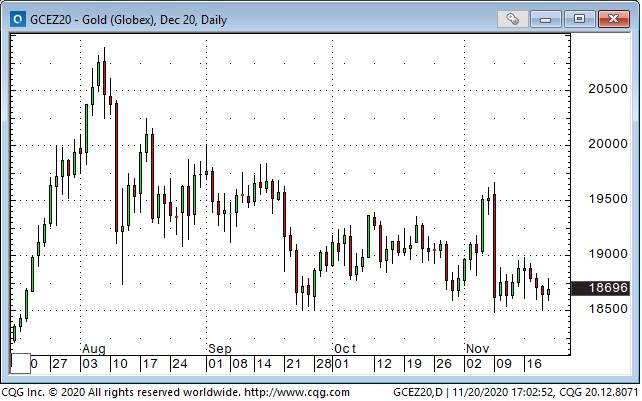Viewport: 642px width, 401px height.
Task: Click the 18500 price axis label
Action: [x=608, y=308]
